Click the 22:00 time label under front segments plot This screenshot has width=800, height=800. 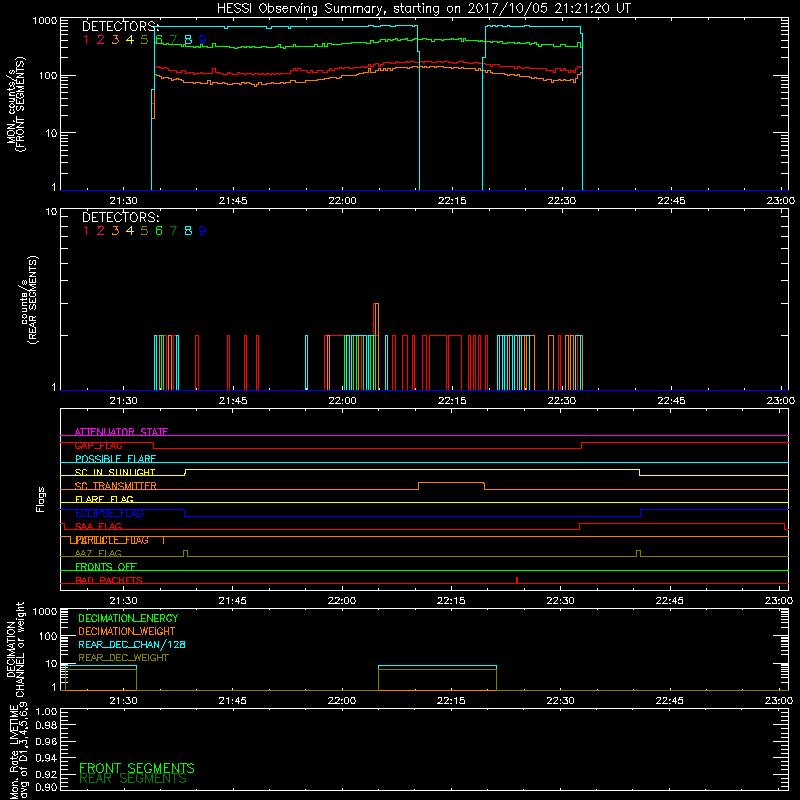click(342, 201)
